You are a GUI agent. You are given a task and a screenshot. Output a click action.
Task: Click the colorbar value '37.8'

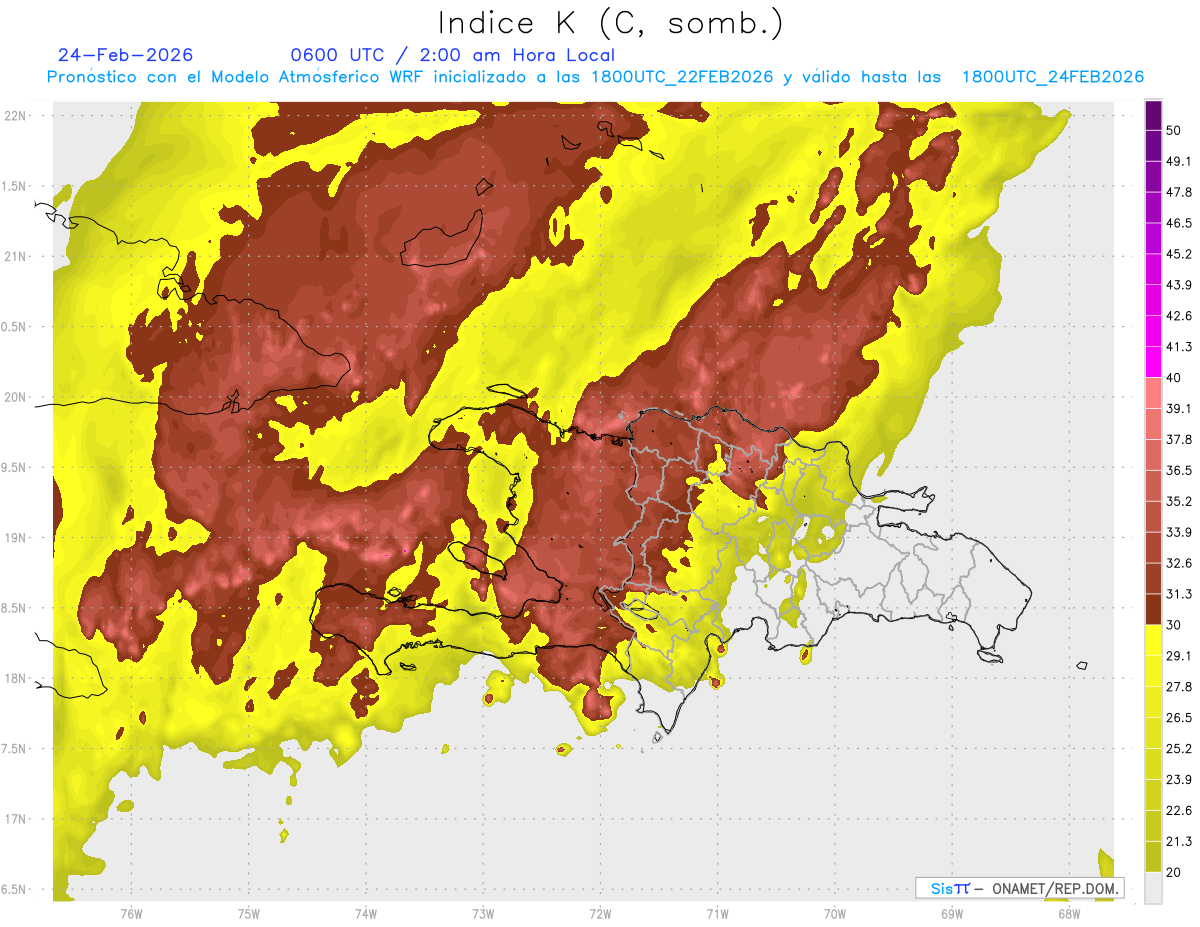[1179, 439]
